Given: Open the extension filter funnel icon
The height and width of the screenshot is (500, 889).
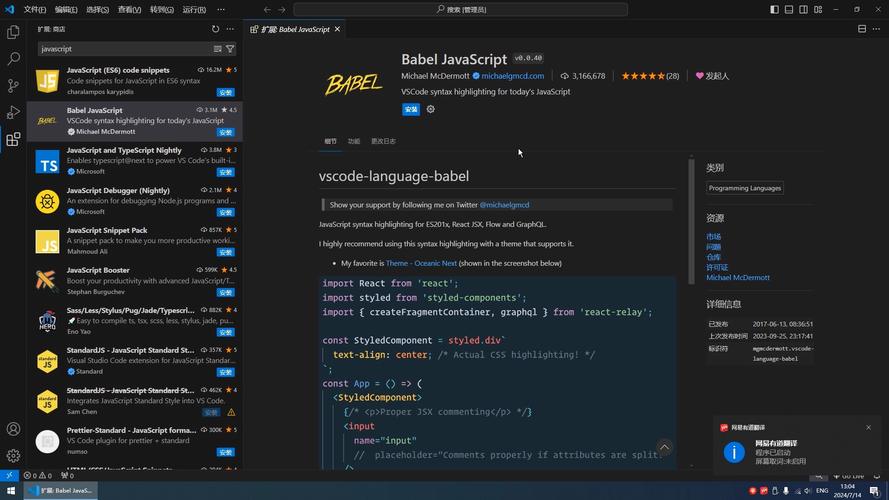Looking at the screenshot, I should [x=230, y=49].
